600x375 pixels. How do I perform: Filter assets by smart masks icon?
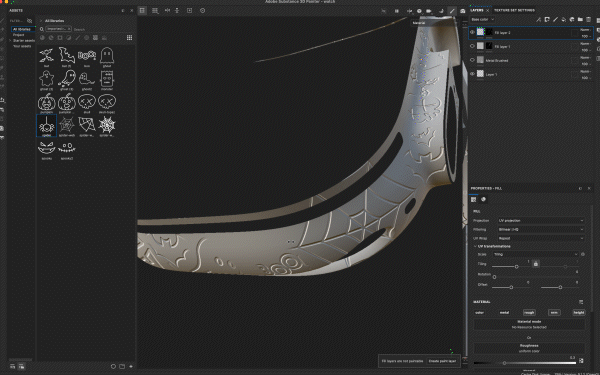click(x=60, y=38)
